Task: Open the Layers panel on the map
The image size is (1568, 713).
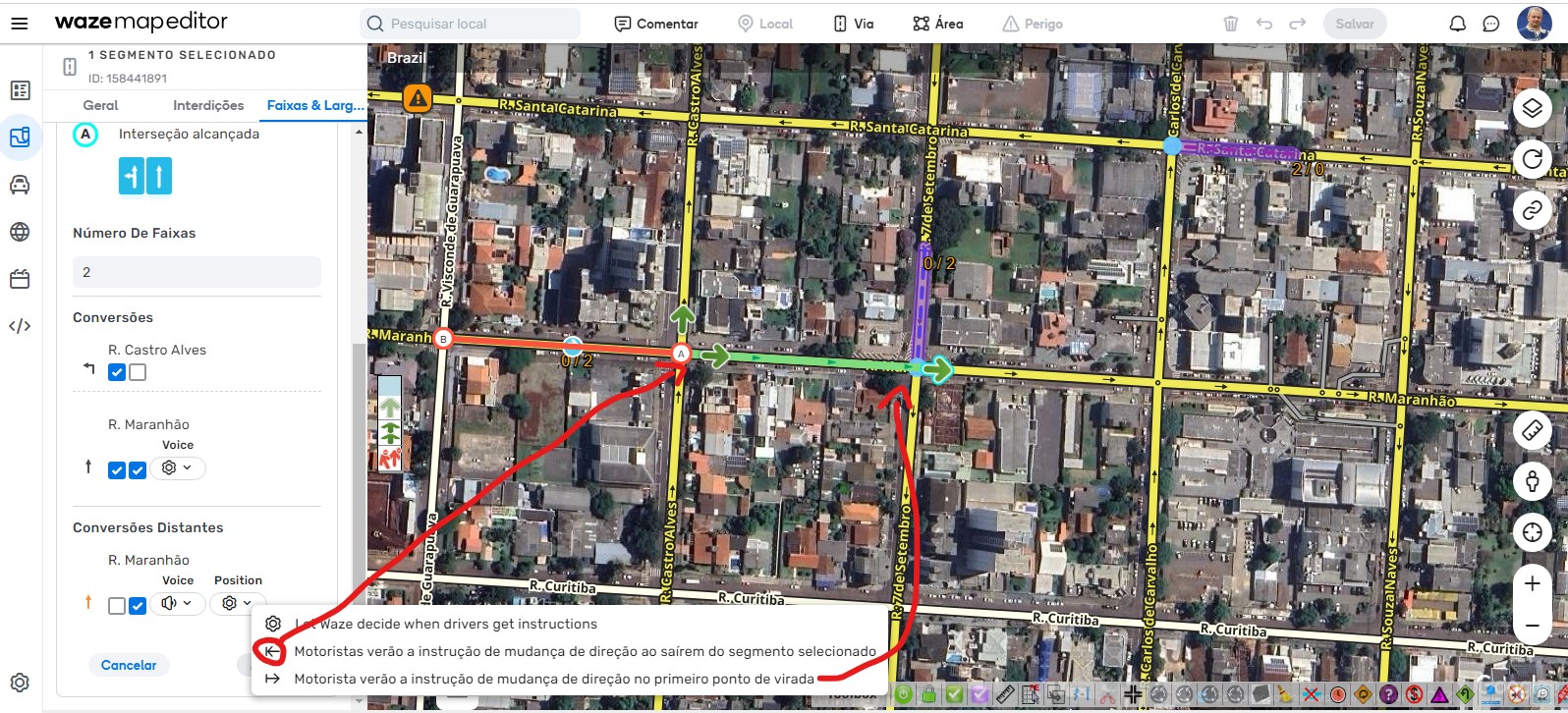Action: click(1532, 108)
